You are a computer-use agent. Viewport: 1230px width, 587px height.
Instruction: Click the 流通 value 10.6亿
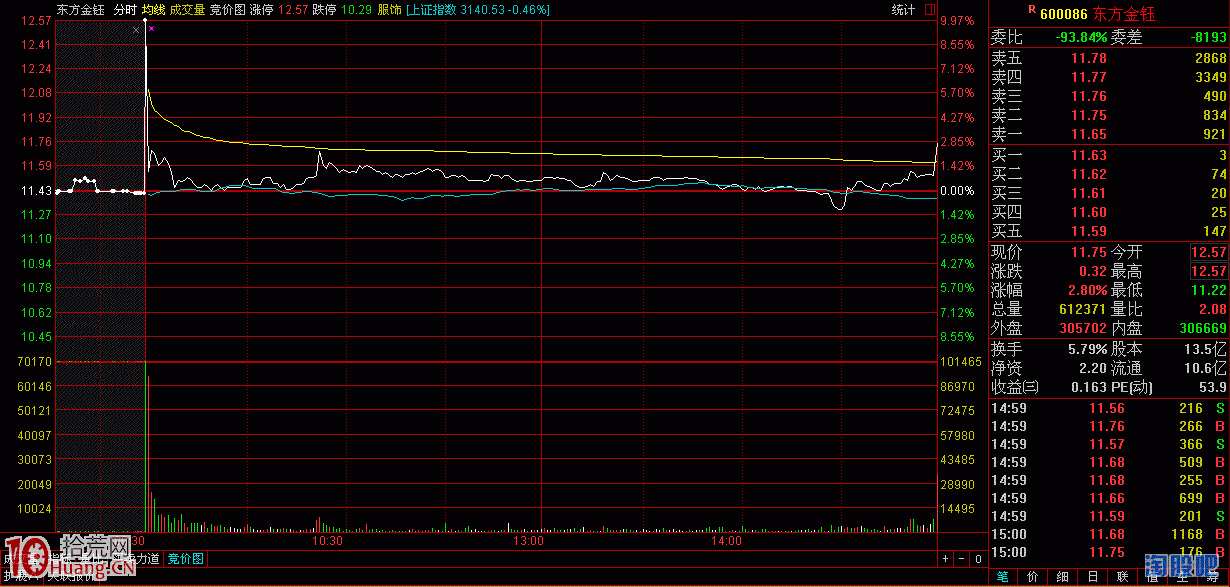point(1207,368)
